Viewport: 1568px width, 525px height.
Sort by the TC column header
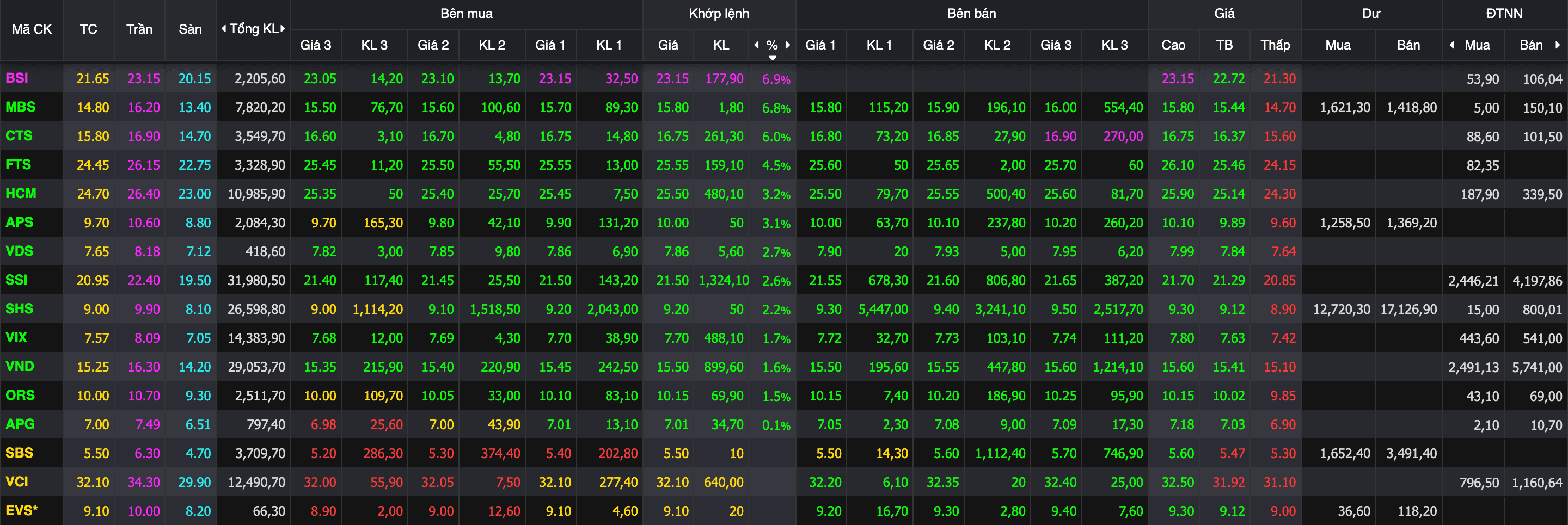point(88,29)
